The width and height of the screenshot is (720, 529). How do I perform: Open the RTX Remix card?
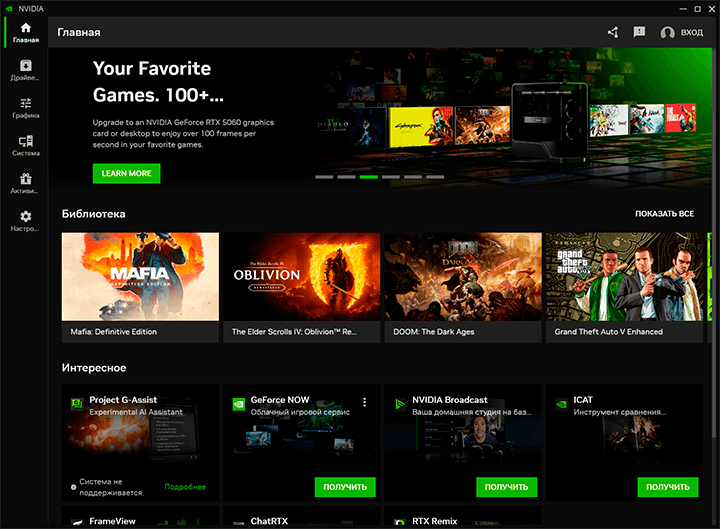pyautogui.click(x=463, y=516)
